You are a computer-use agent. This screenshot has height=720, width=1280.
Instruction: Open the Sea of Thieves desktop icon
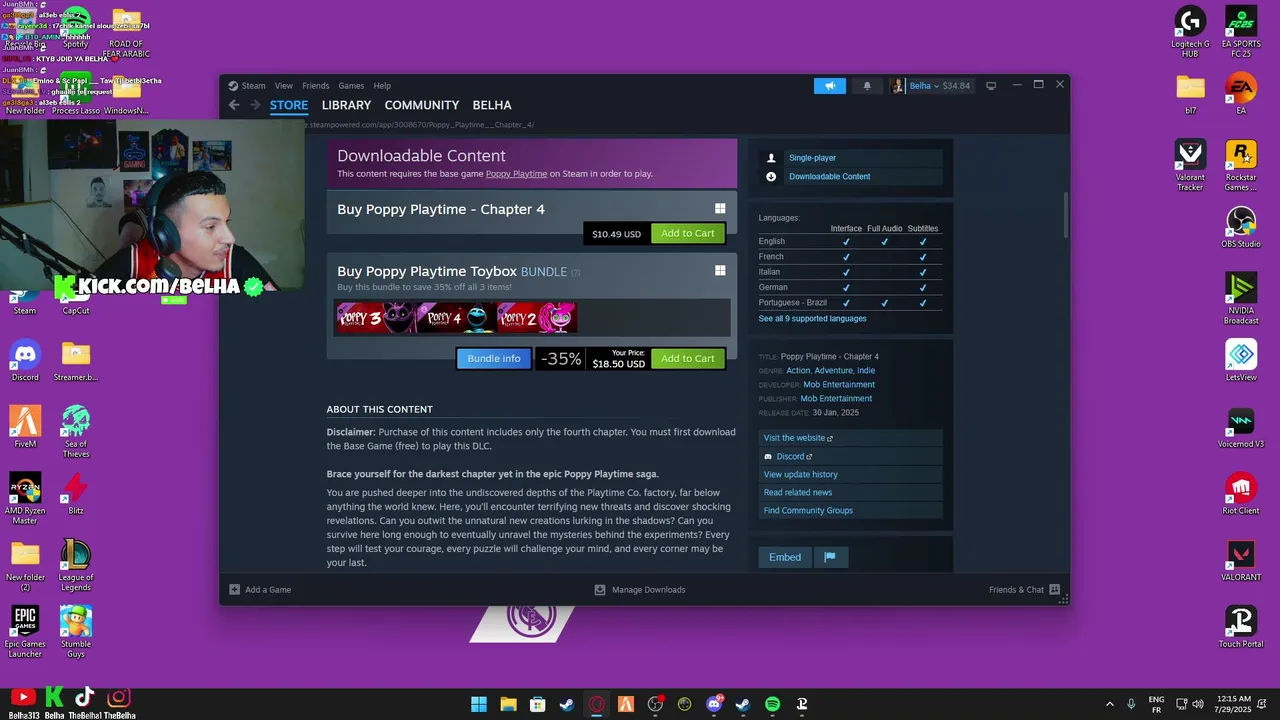coord(76,432)
